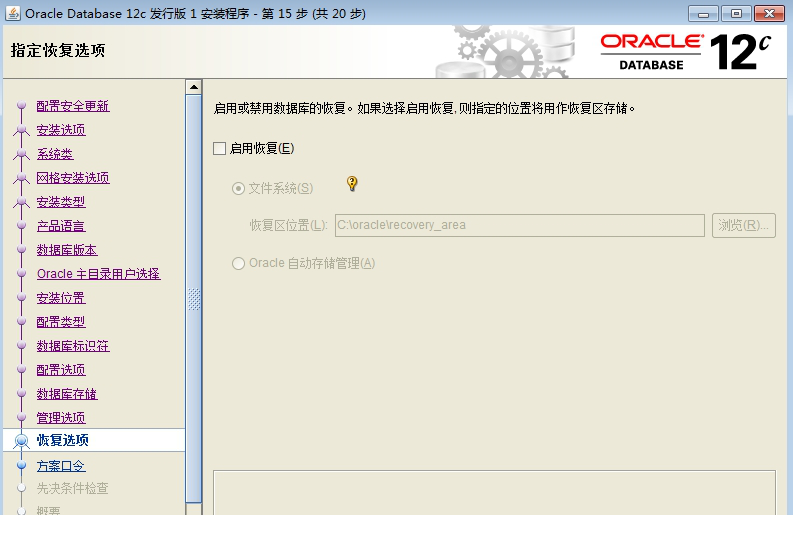Go to 方案口令 step

(x=61, y=466)
